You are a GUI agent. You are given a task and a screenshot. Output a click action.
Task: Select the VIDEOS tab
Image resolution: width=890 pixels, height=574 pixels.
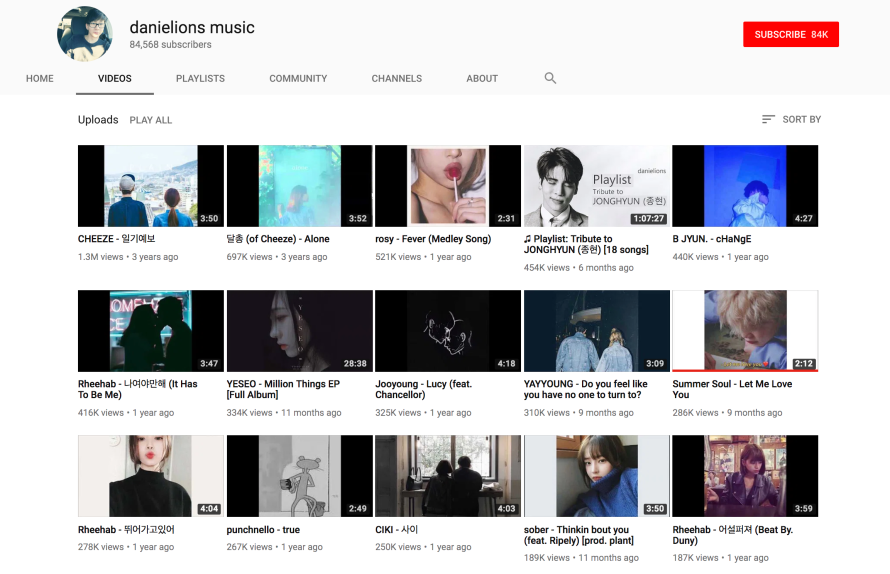tap(115, 78)
